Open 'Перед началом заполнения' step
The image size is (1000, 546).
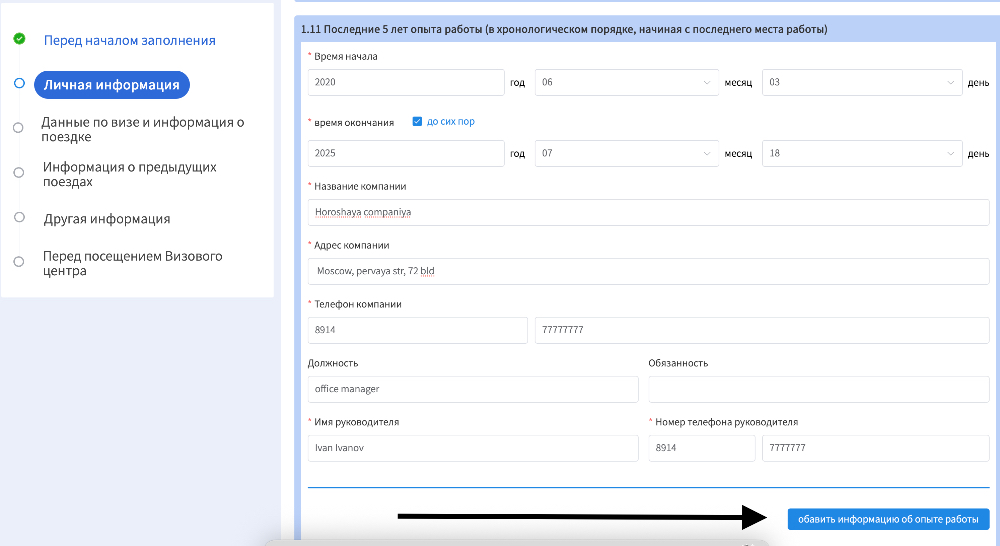[129, 41]
